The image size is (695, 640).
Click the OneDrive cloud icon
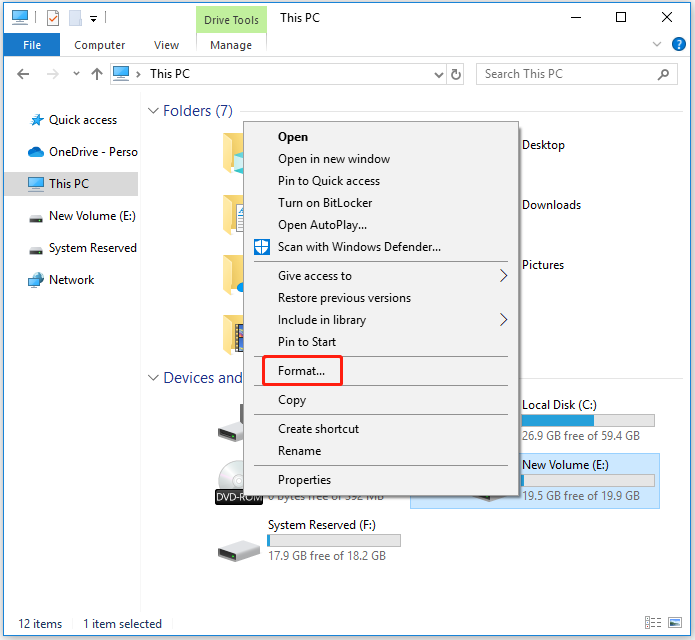coord(36,152)
